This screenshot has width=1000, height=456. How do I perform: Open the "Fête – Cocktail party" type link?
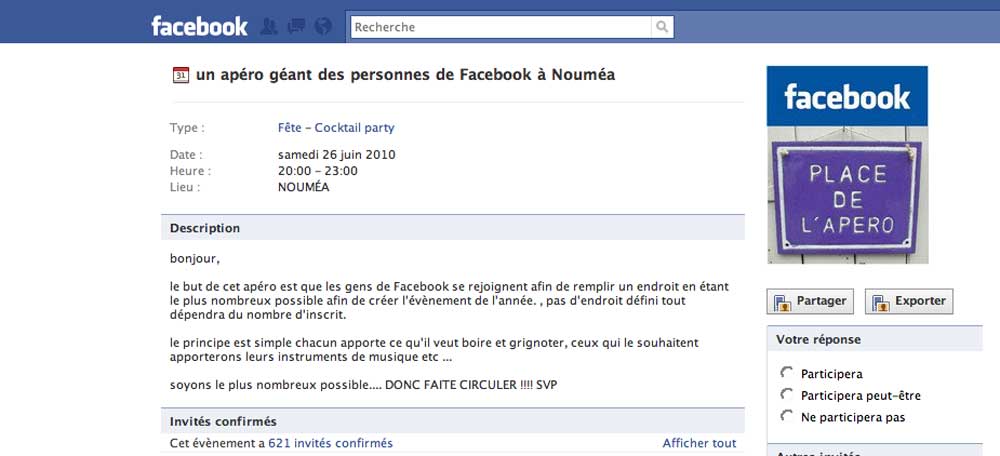[336, 128]
